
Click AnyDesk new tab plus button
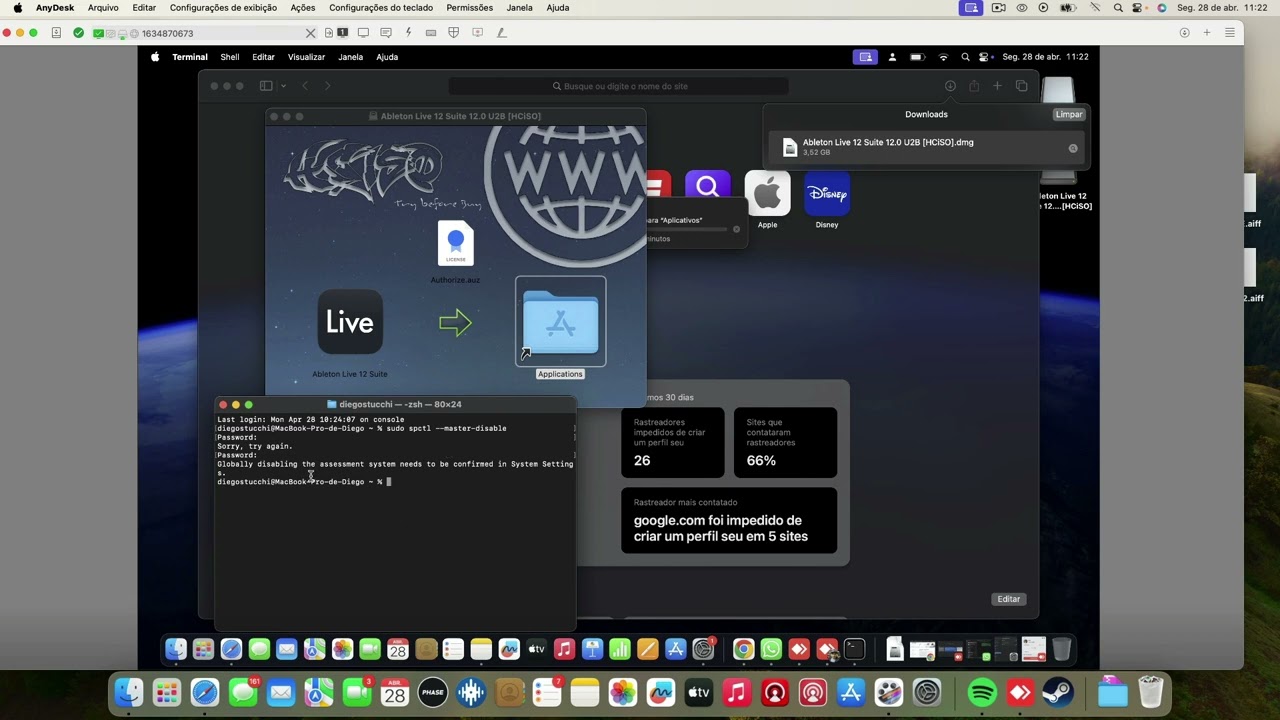[x=1207, y=33]
